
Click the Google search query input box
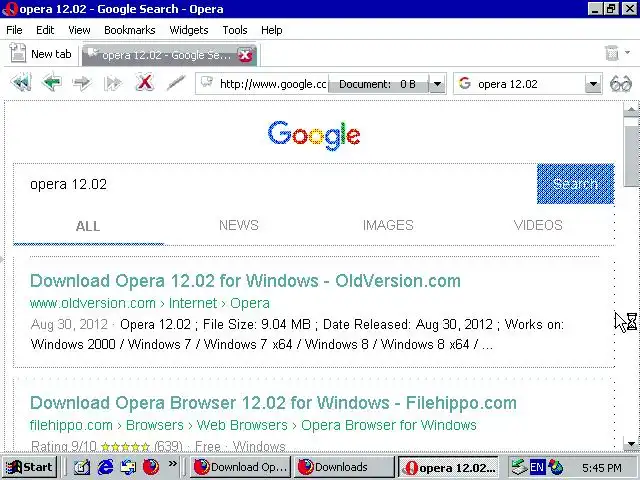275,184
